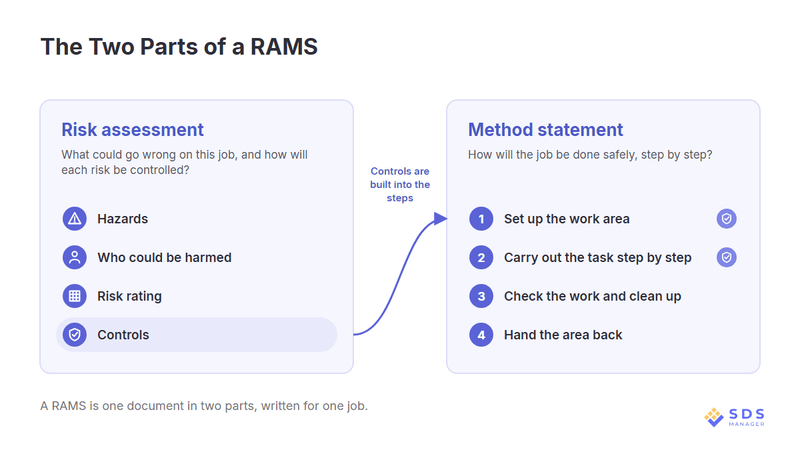
Task: Click the shield badge beside Carry out the task
Action: [727, 258]
